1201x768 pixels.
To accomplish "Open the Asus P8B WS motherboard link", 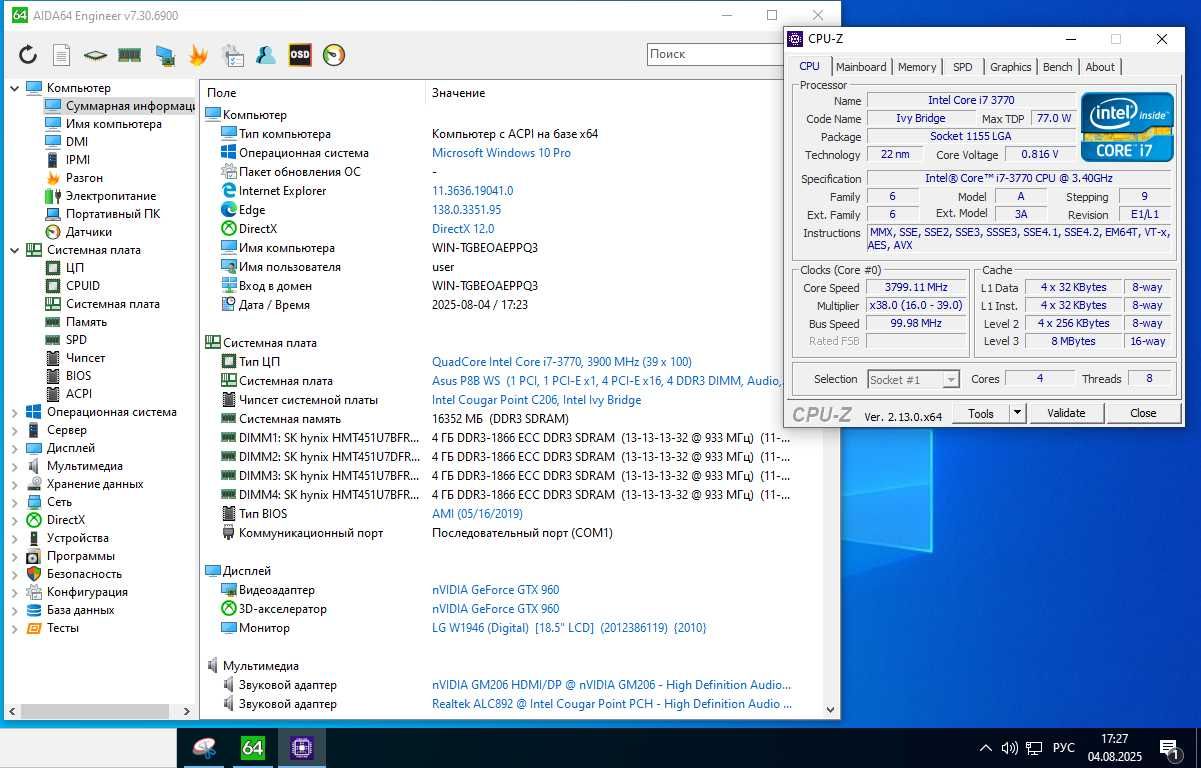I will point(606,381).
